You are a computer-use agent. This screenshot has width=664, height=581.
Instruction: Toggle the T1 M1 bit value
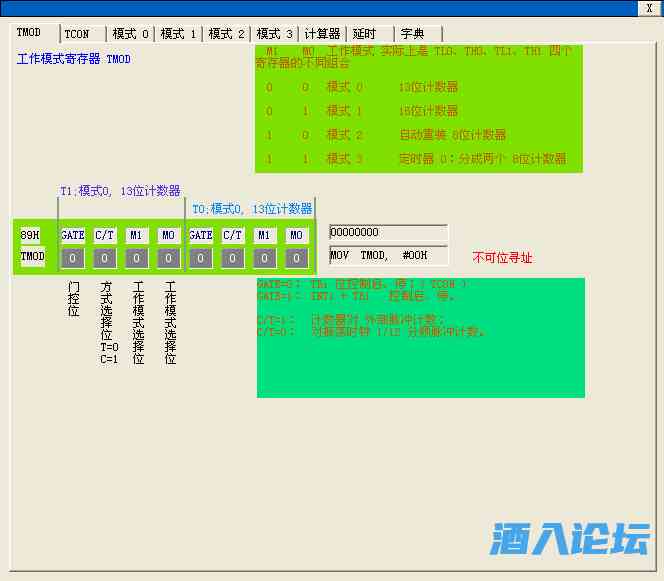[136, 258]
